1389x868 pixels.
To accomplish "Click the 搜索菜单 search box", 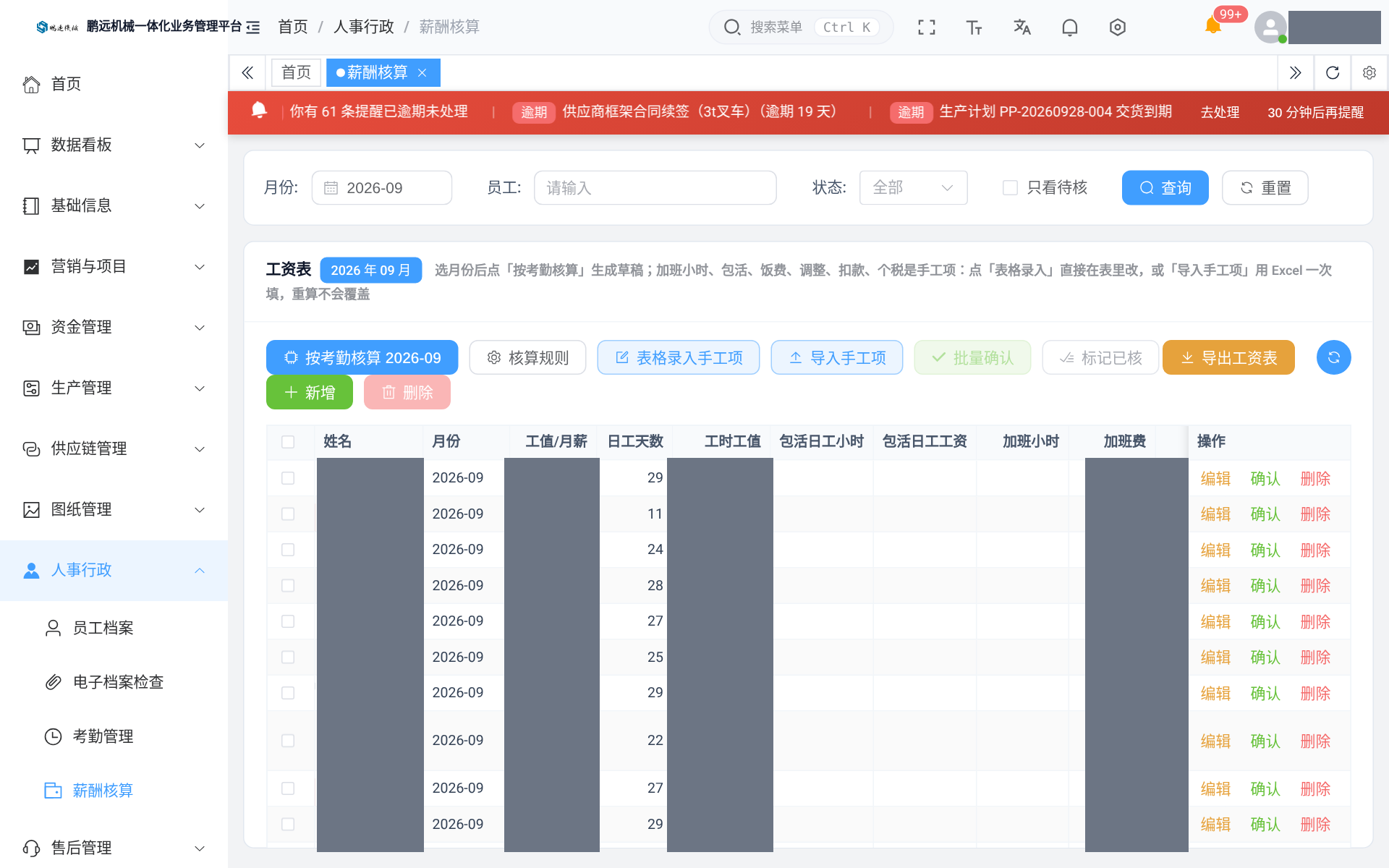I will coord(801,27).
